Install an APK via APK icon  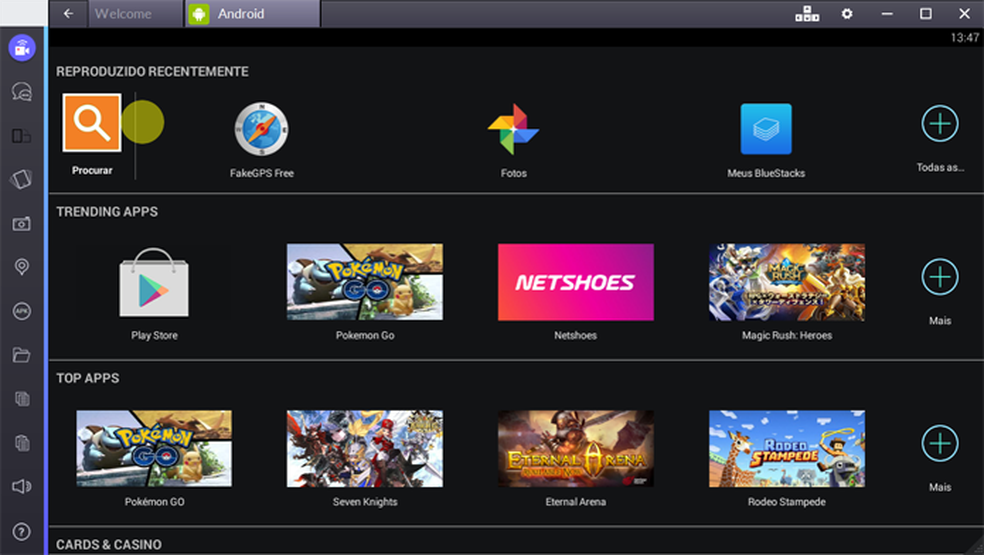pos(21,311)
